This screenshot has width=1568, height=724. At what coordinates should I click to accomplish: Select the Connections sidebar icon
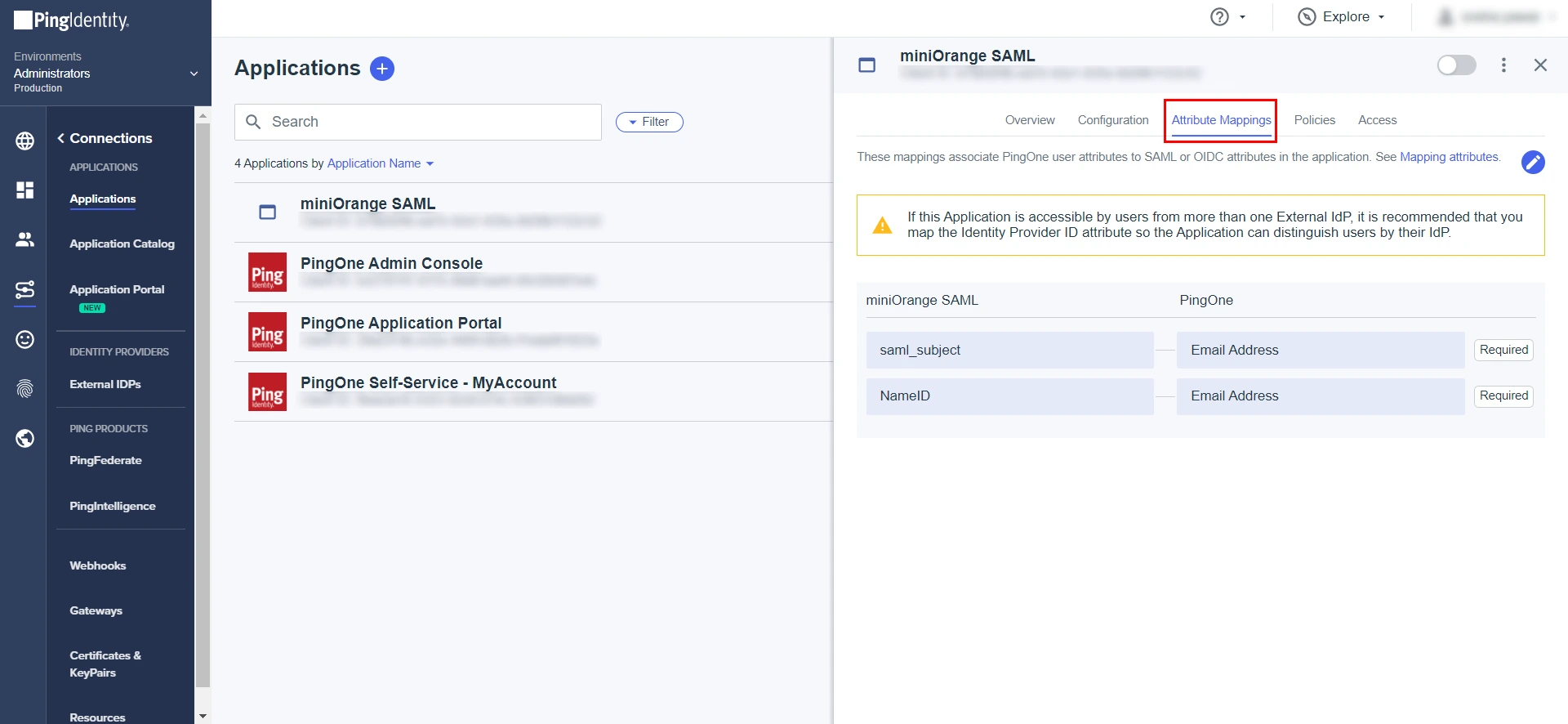pos(25,289)
